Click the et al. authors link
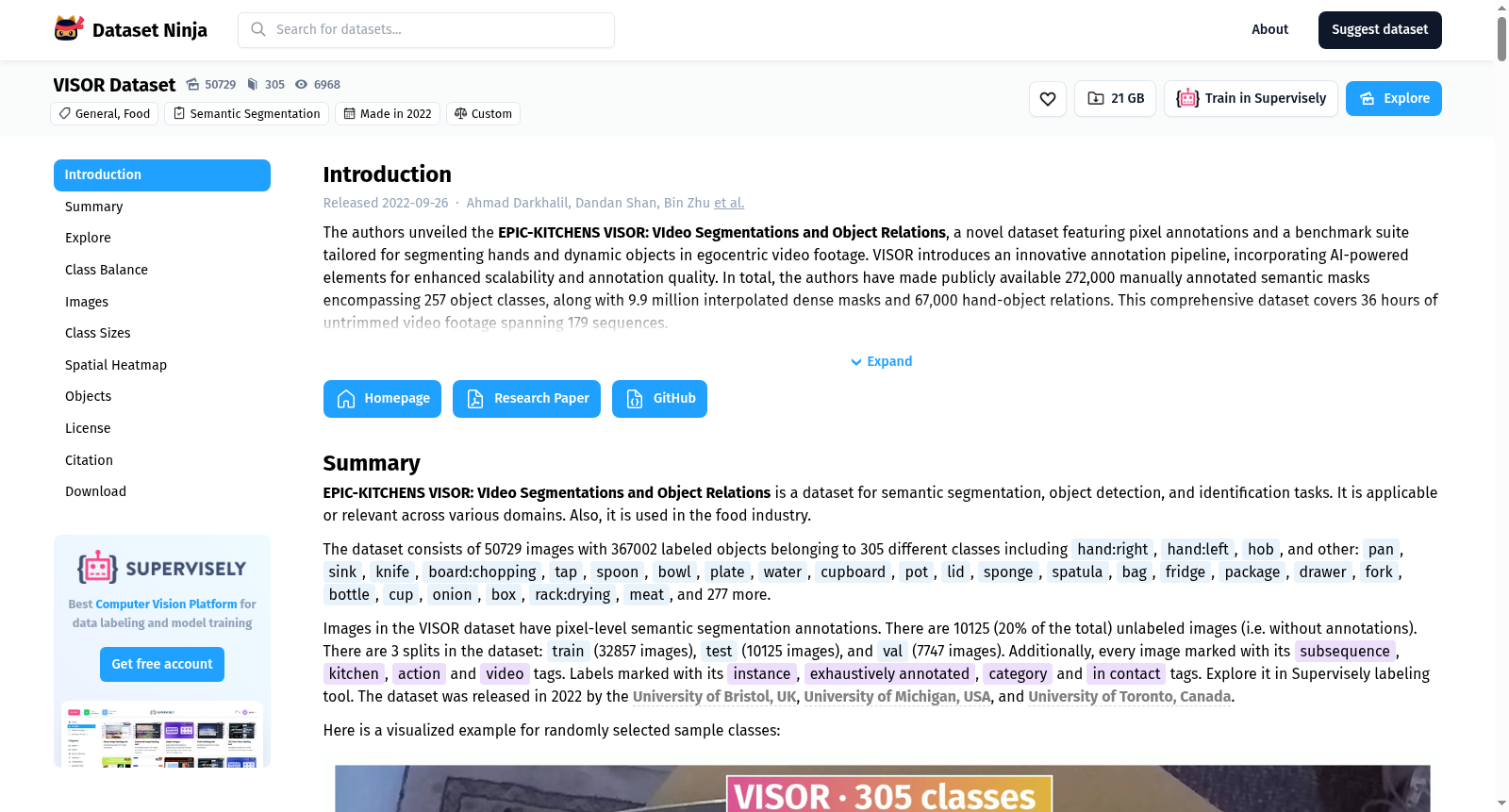Image resolution: width=1509 pixels, height=812 pixels. pyautogui.click(x=729, y=203)
